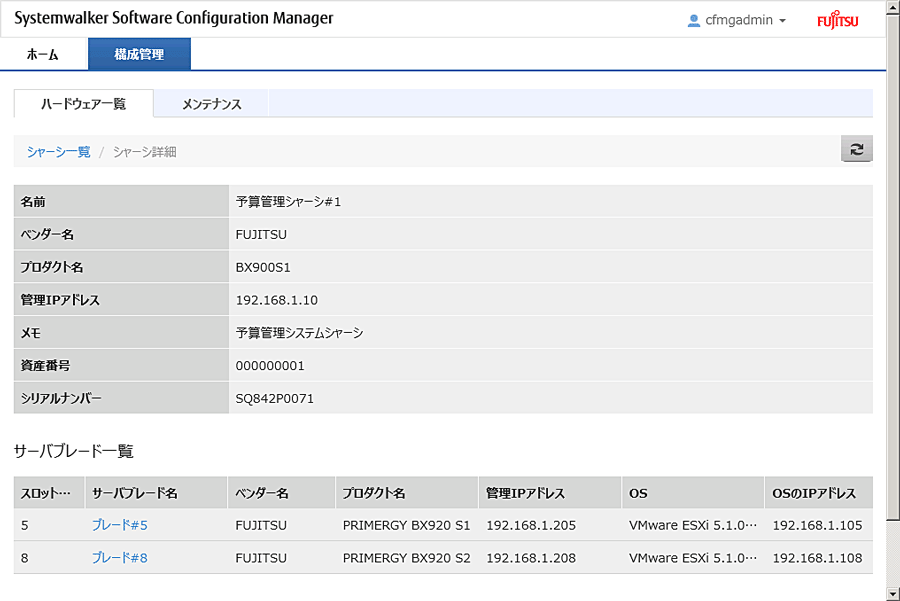This screenshot has width=900, height=601.
Task: Click the memo 予算管理システムシャーシ
Action: click(x=299, y=333)
